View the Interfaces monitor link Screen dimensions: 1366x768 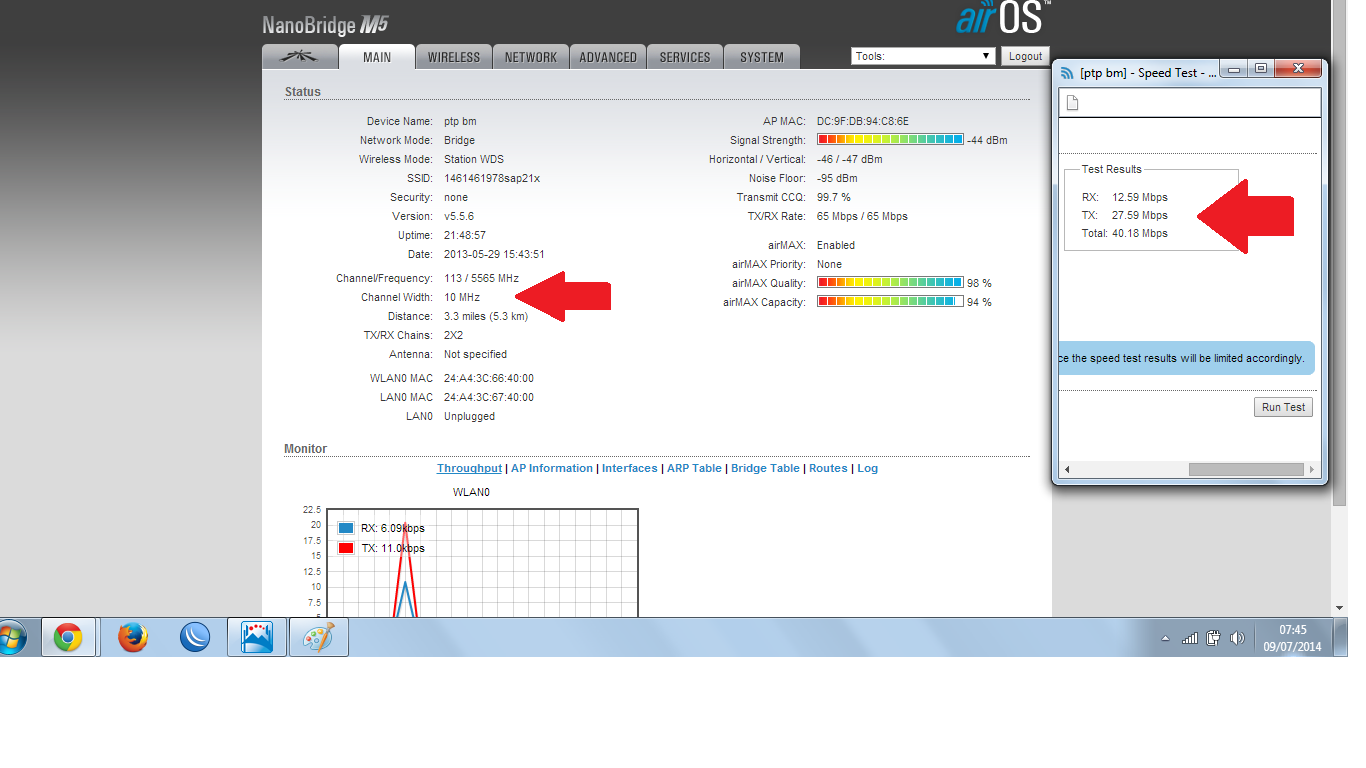(630, 468)
